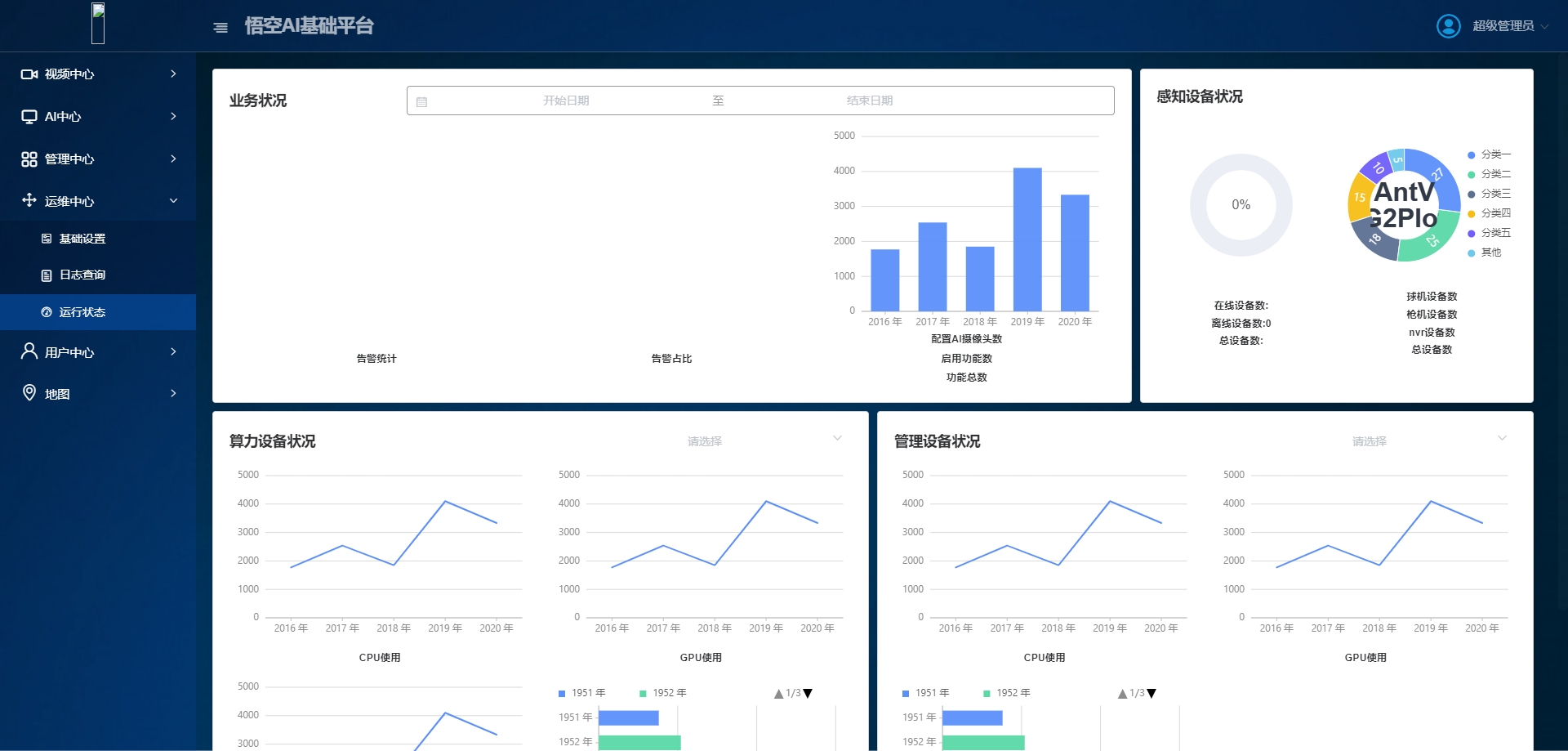The width and height of the screenshot is (1568, 751).
Task: Click the 运维中心 move icon
Action: (29, 200)
